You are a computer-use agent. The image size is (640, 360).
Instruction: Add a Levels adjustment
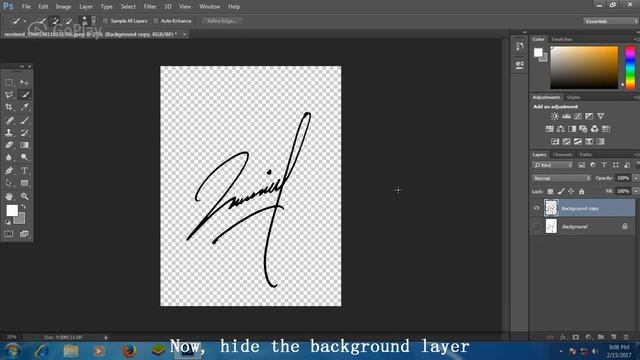[x=566, y=116]
